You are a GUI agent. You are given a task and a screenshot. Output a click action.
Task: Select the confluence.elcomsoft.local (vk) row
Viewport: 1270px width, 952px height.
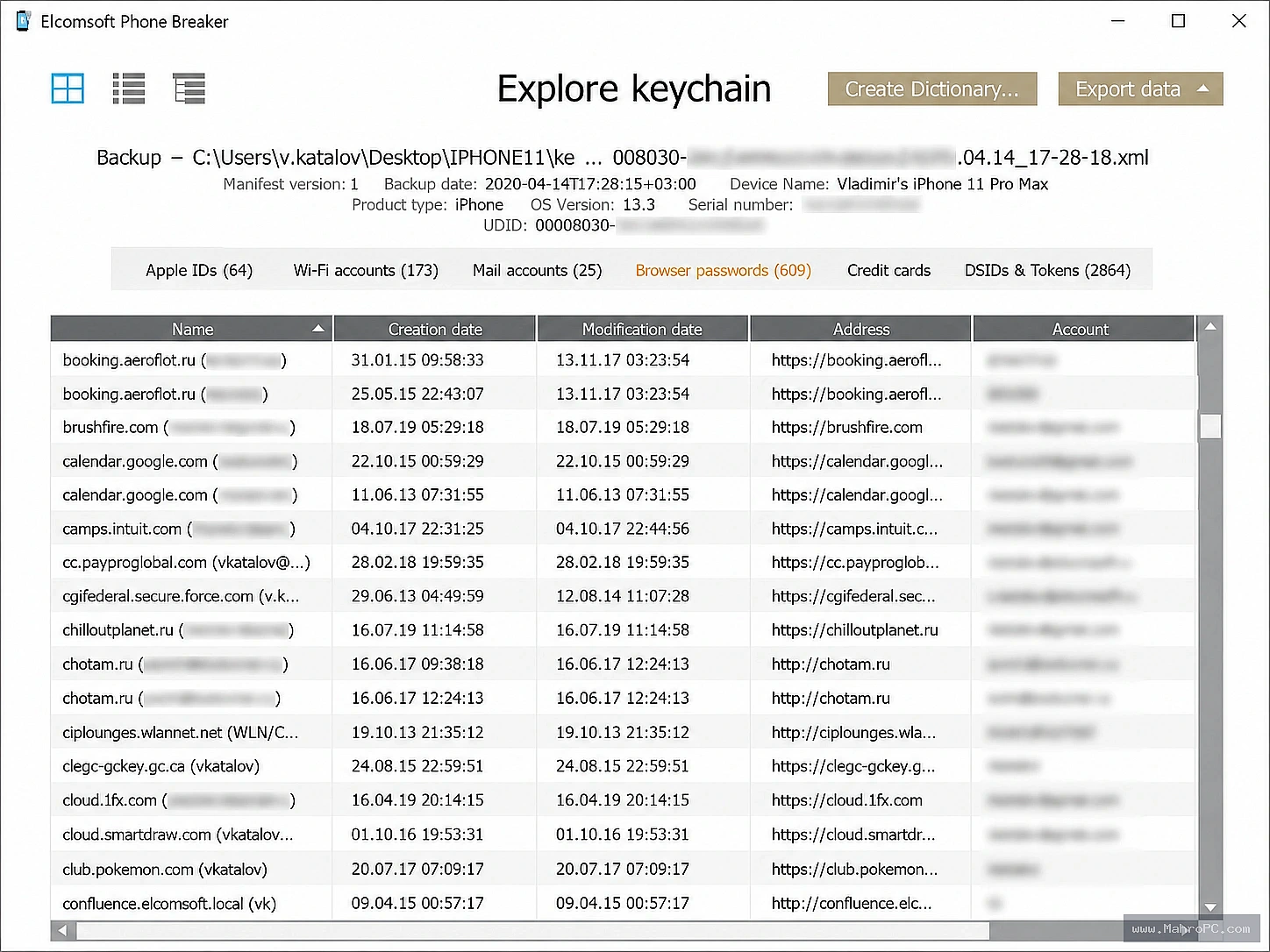(x=623, y=903)
